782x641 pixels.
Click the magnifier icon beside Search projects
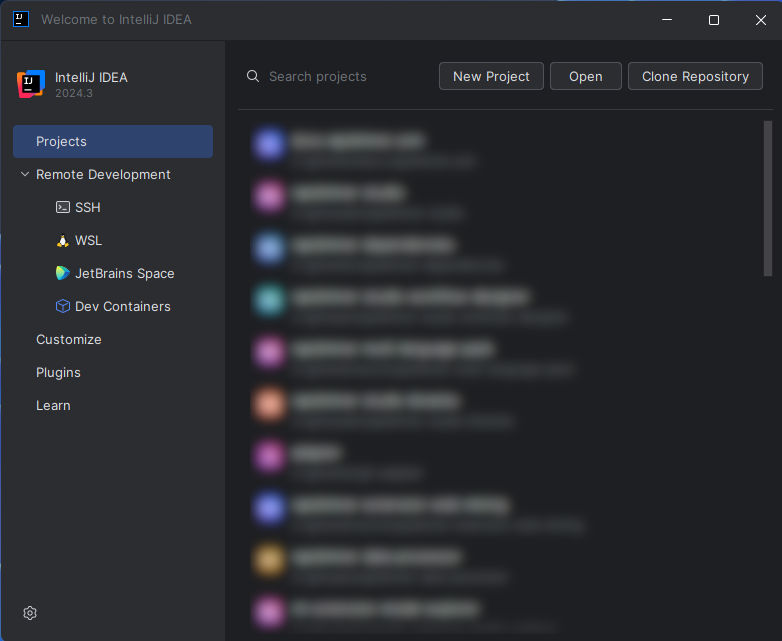point(254,77)
